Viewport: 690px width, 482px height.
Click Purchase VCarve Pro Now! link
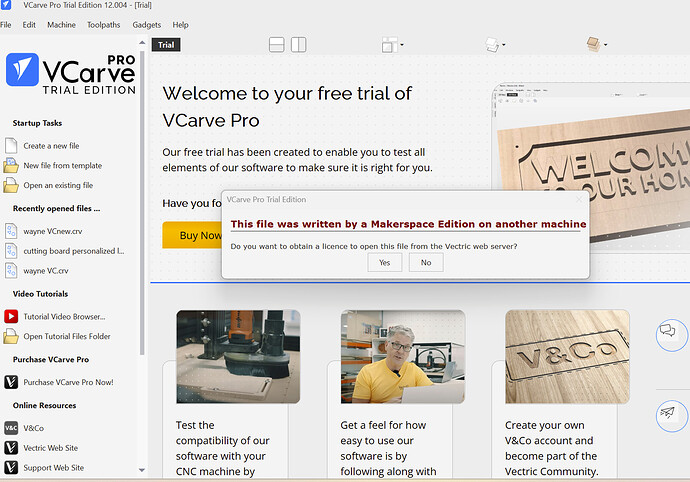[x=70, y=382]
